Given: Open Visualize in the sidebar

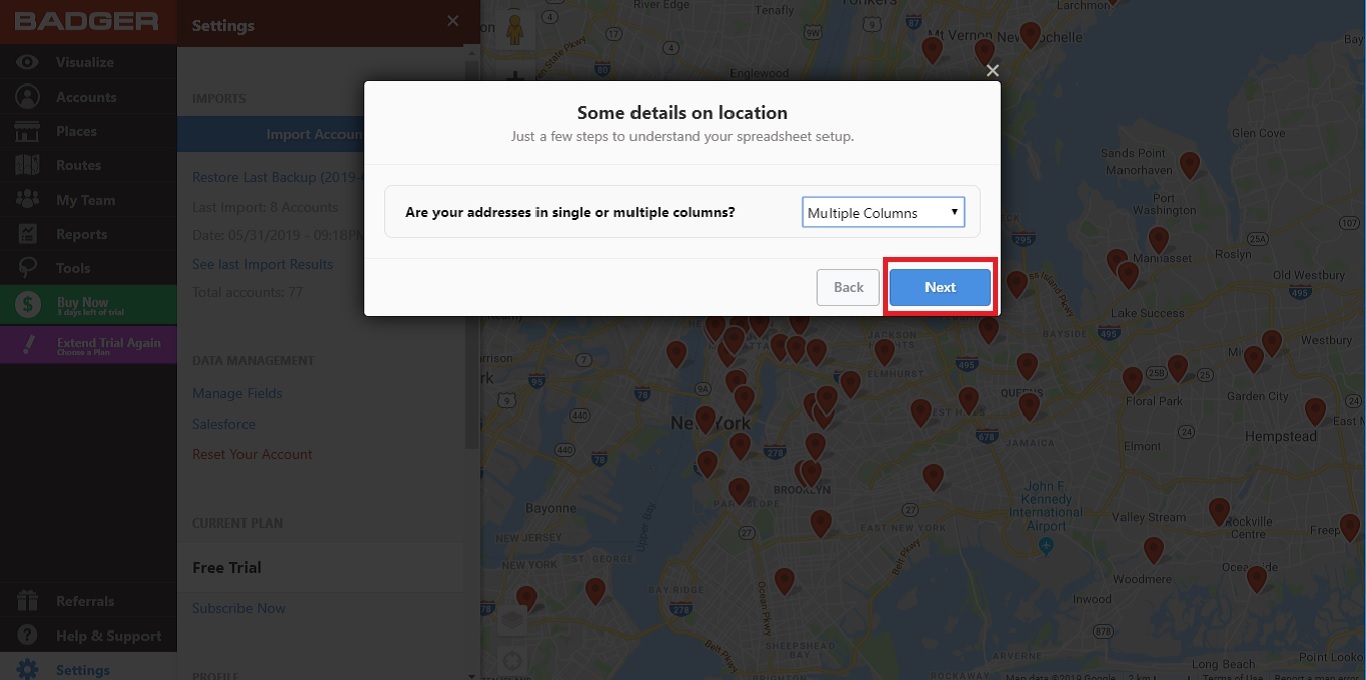Looking at the screenshot, I should point(85,62).
